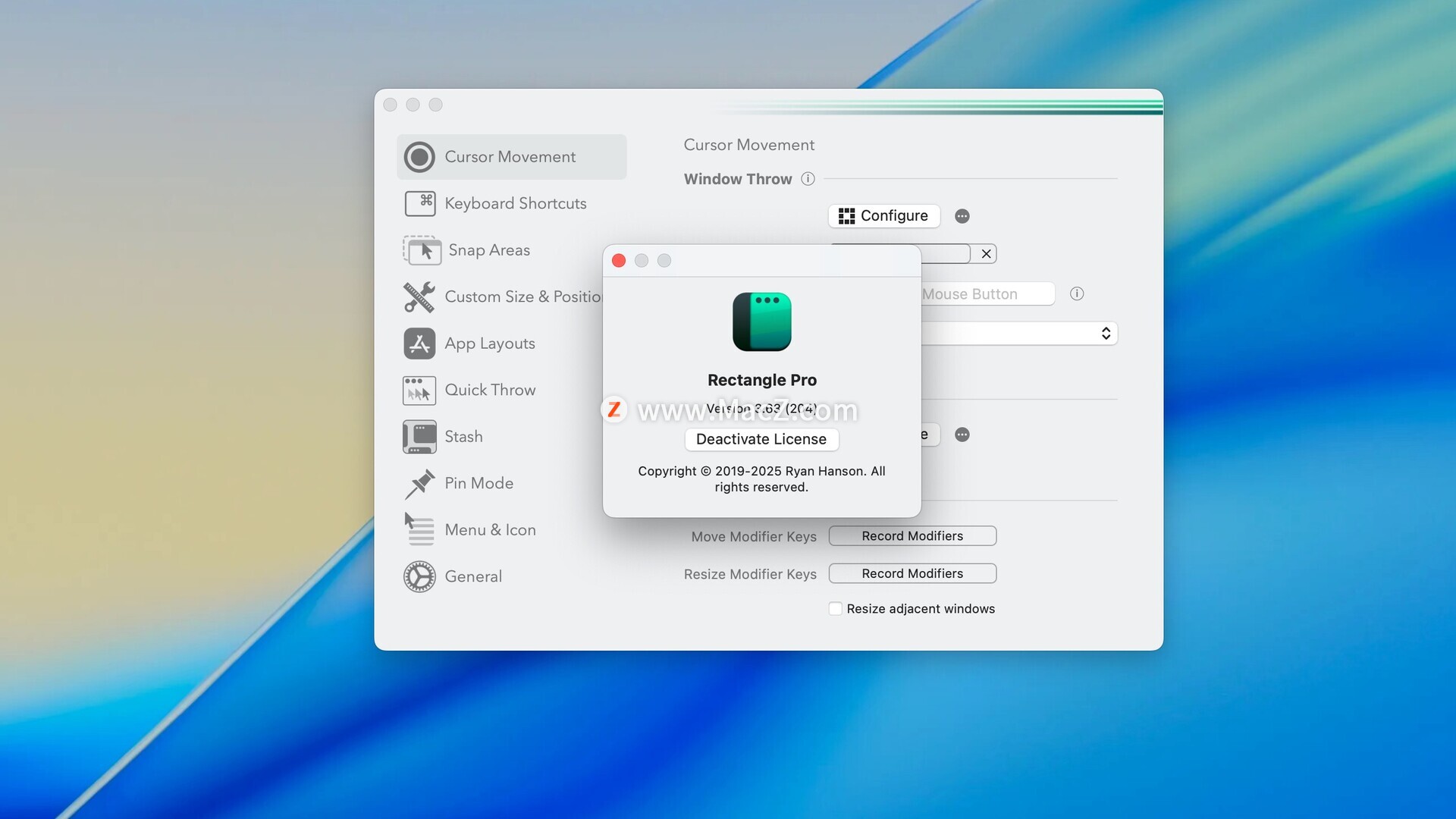The height and width of the screenshot is (819, 1456).
Task: Click the ellipsis button beside Configure
Action: coord(962,216)
